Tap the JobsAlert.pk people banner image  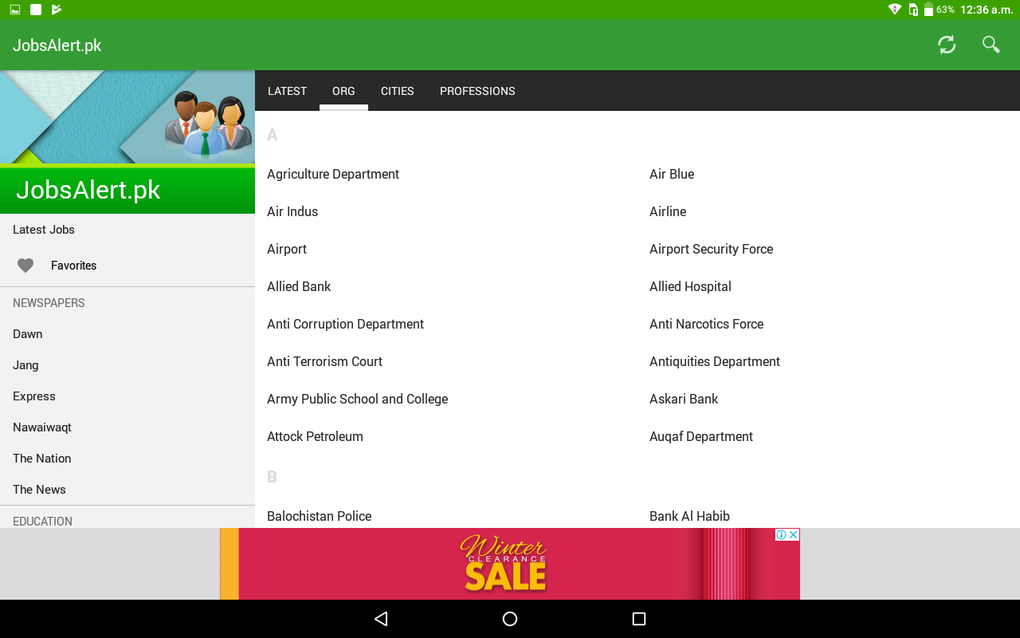click(x=128, y=117)
